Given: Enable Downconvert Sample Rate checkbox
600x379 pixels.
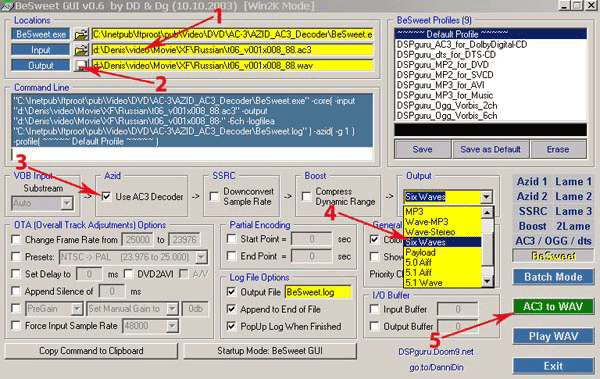Looking at the screenshot, I should [215, 197].
